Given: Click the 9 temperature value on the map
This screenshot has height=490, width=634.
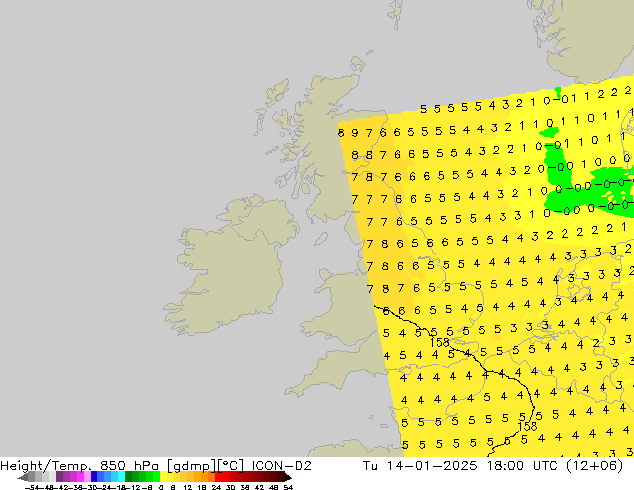Looking at the screenshot, I should pos(355,133).
